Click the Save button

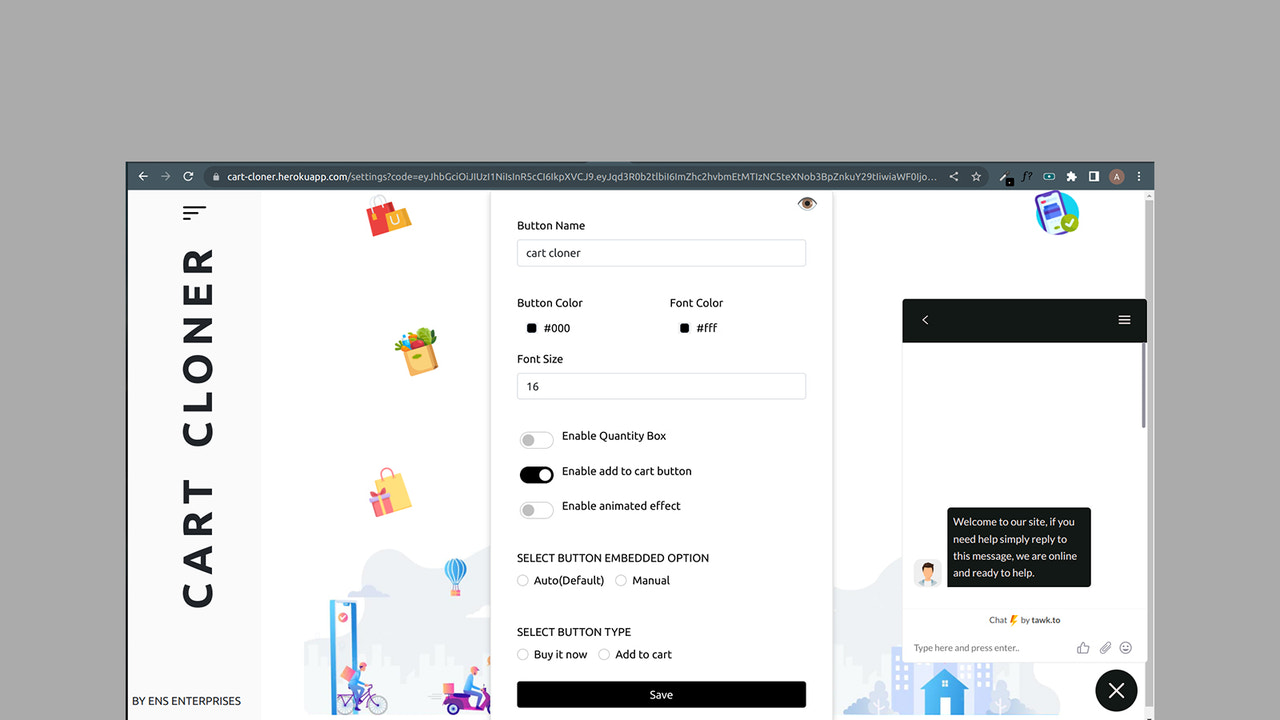coord(660,694)
